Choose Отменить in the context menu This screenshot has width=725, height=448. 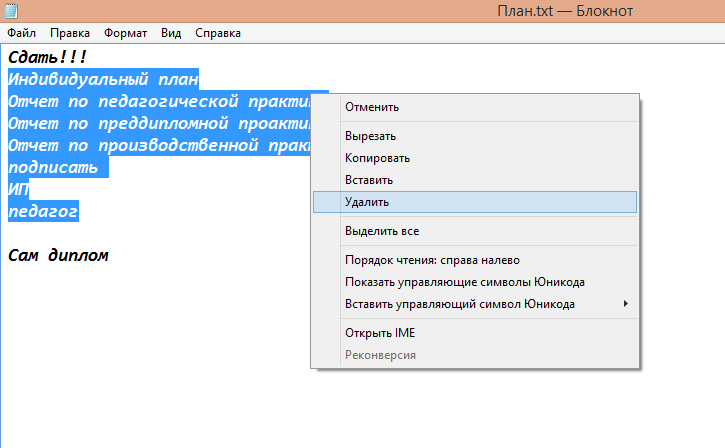(x=372, y=107)
